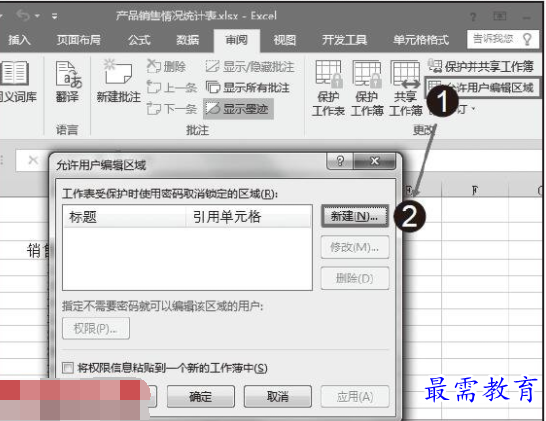The width and height of the screenshot is (546, 421).
Task: Open Protect Sheet (保护工作表)
Action: coord(328,88)
